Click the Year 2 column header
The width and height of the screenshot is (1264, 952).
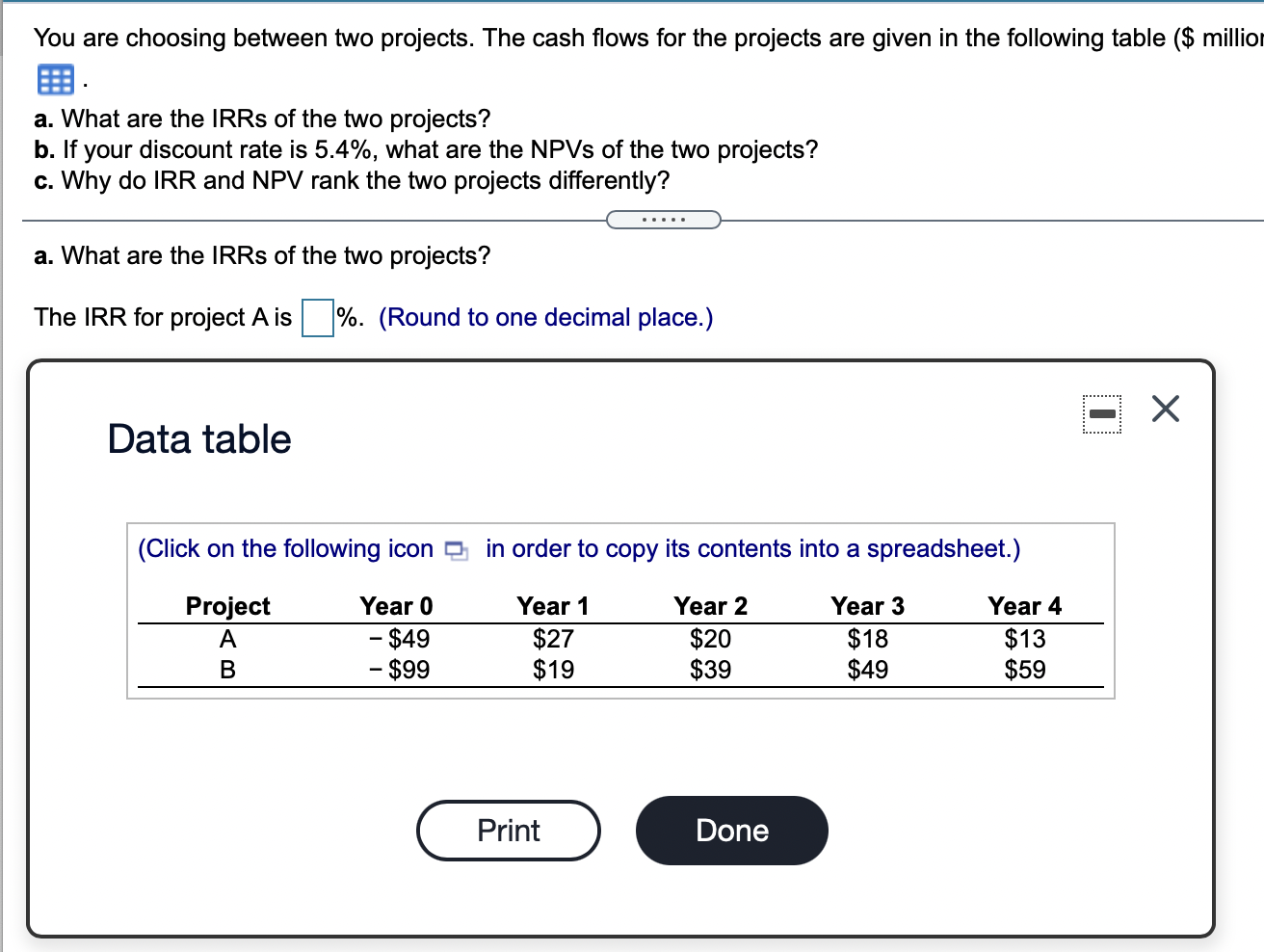[710, 606]
